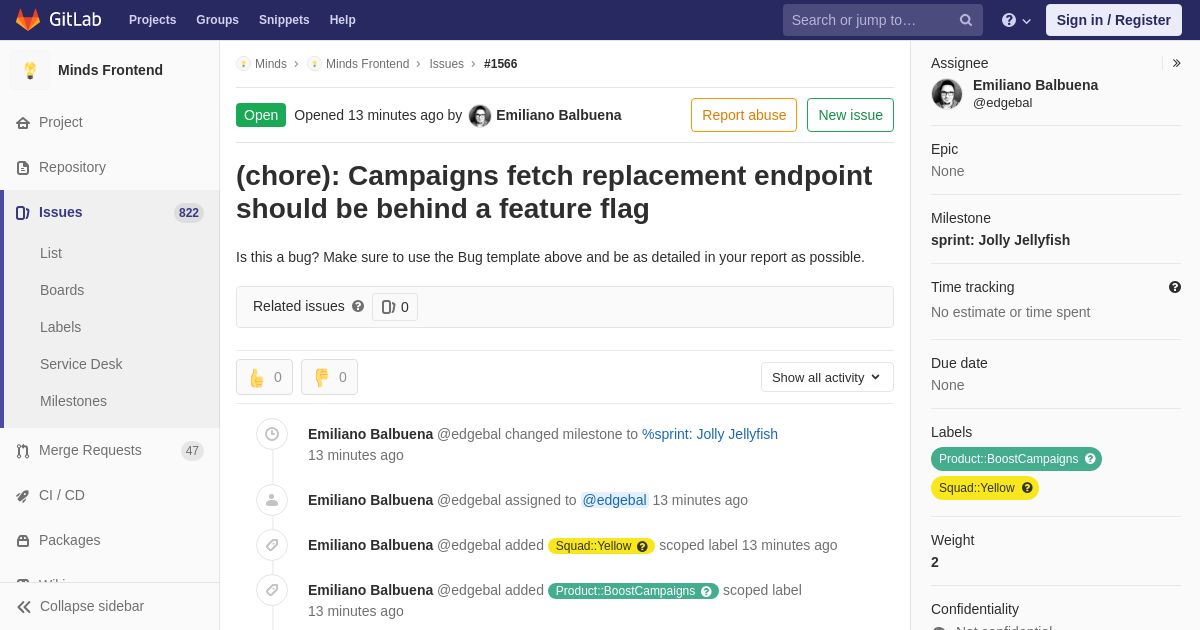Click Related issues help question icon

pos(358,306)
